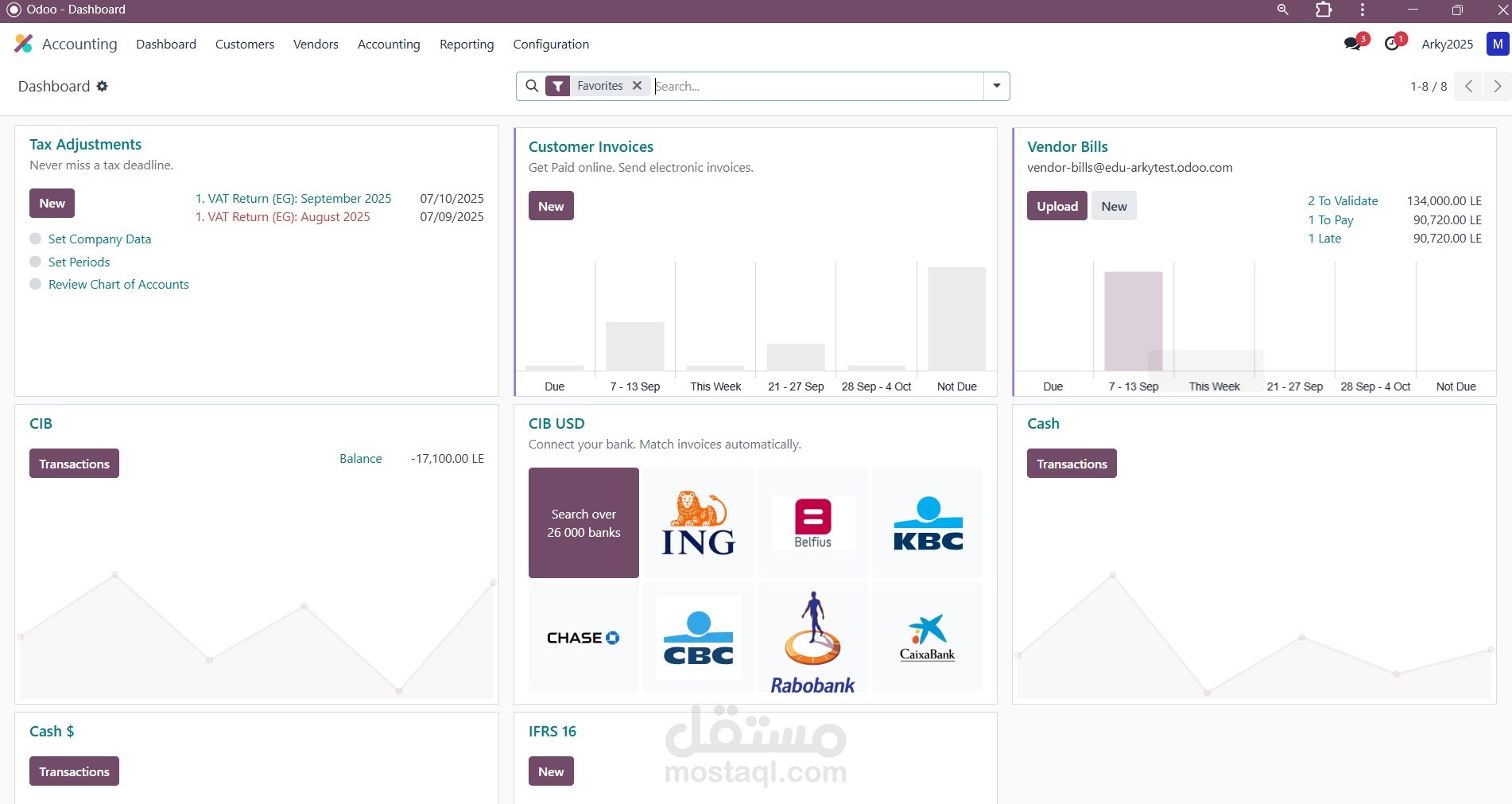Open VAT Return August 2025 link
The image size is (1512, 804).
(x=283, y=216)
